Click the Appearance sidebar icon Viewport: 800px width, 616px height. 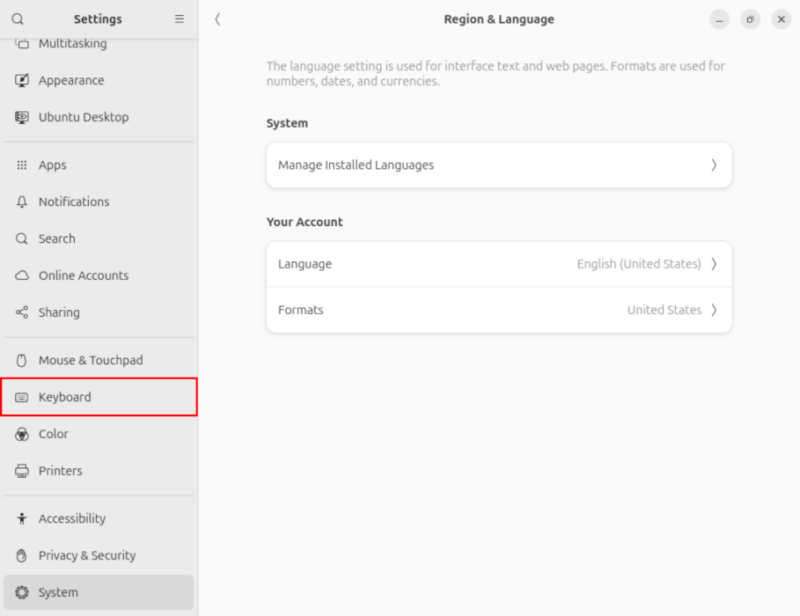22,80
